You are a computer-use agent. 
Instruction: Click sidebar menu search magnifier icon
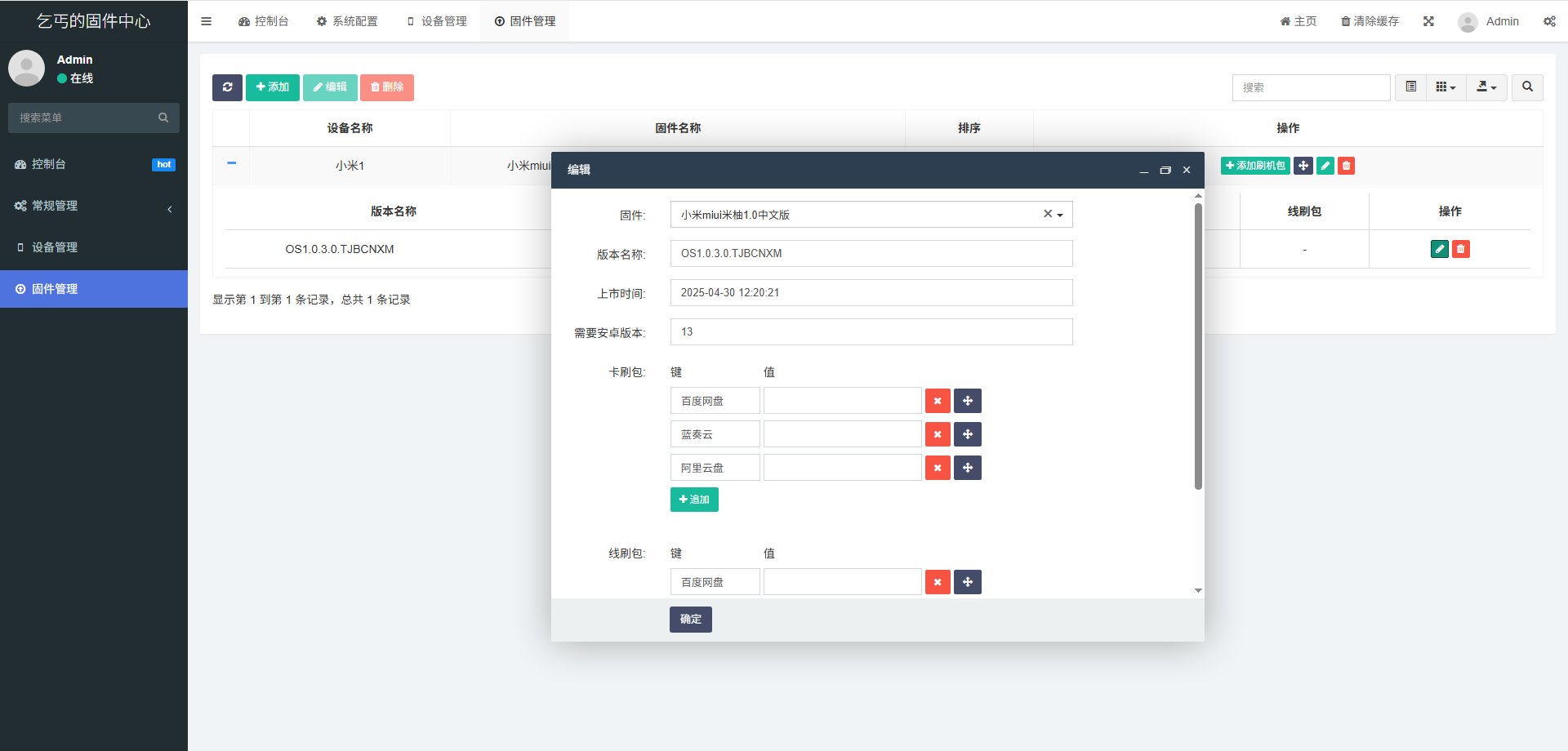(x=163, y=118)
